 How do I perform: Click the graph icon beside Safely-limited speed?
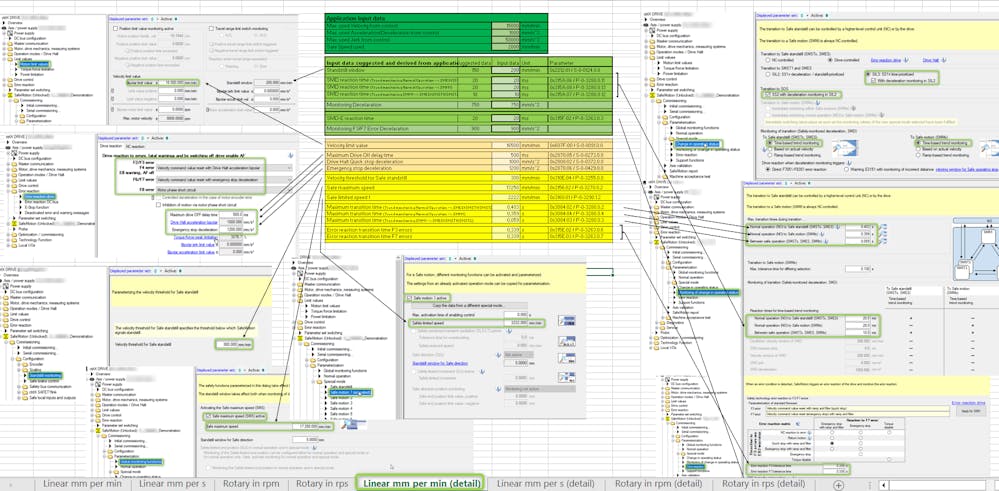coord(566,320)
